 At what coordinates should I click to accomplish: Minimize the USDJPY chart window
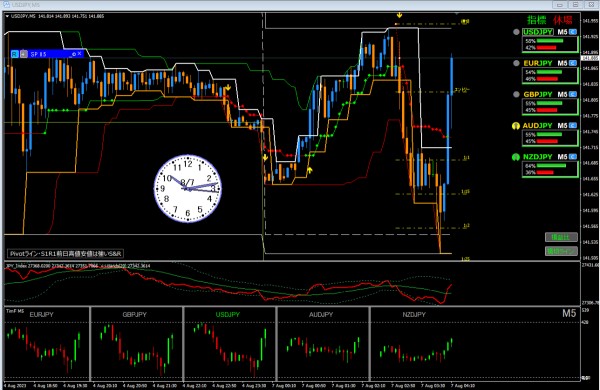pos(560,5)
